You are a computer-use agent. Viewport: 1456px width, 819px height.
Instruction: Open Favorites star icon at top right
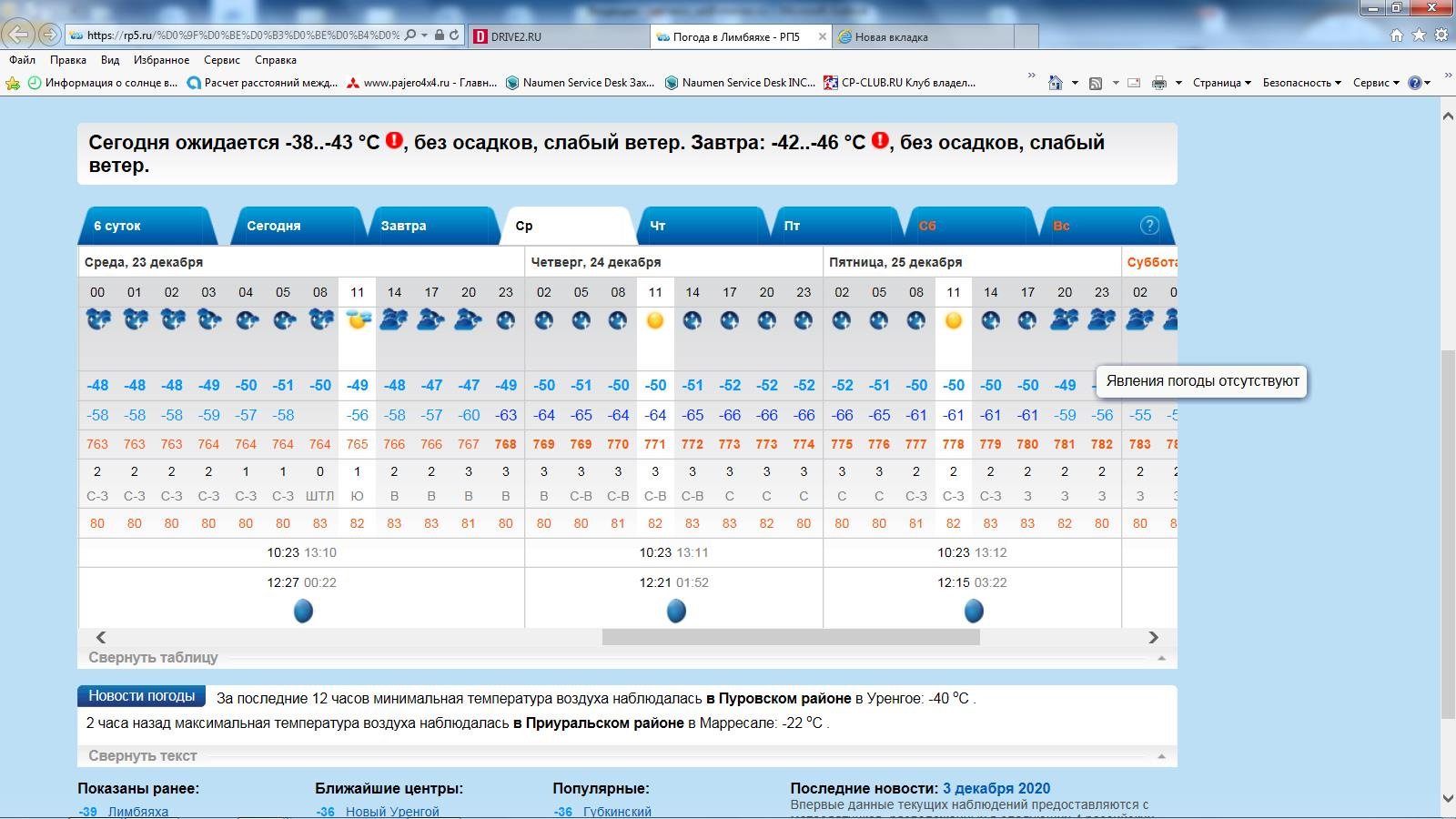[1419, 35]
